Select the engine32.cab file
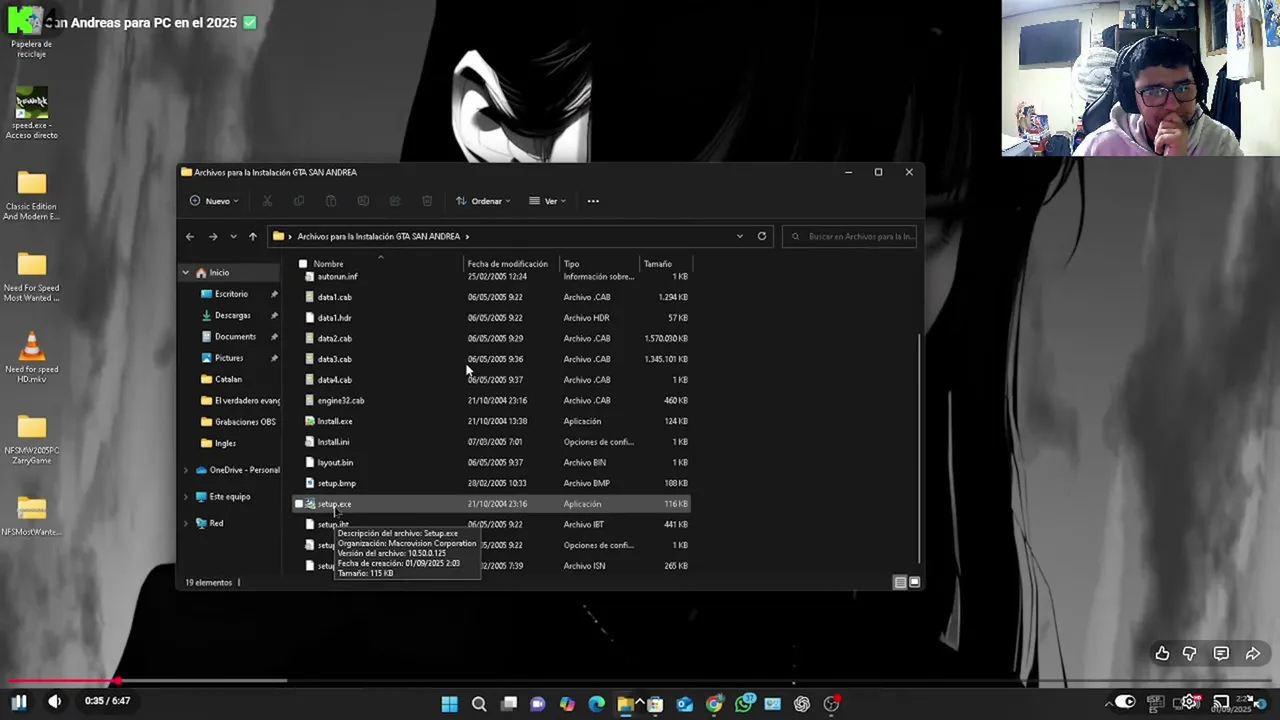This screenshot has height=720, width=1280. (x=341, y=400)
